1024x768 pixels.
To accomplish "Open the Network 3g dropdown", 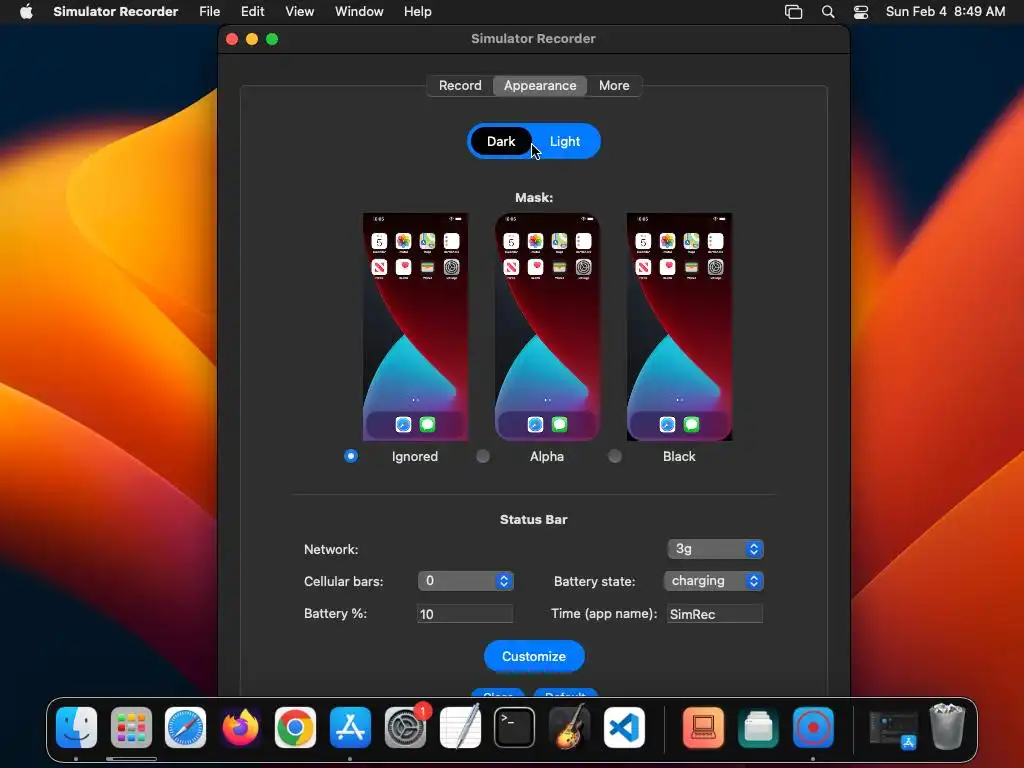I will click(715, 549).
